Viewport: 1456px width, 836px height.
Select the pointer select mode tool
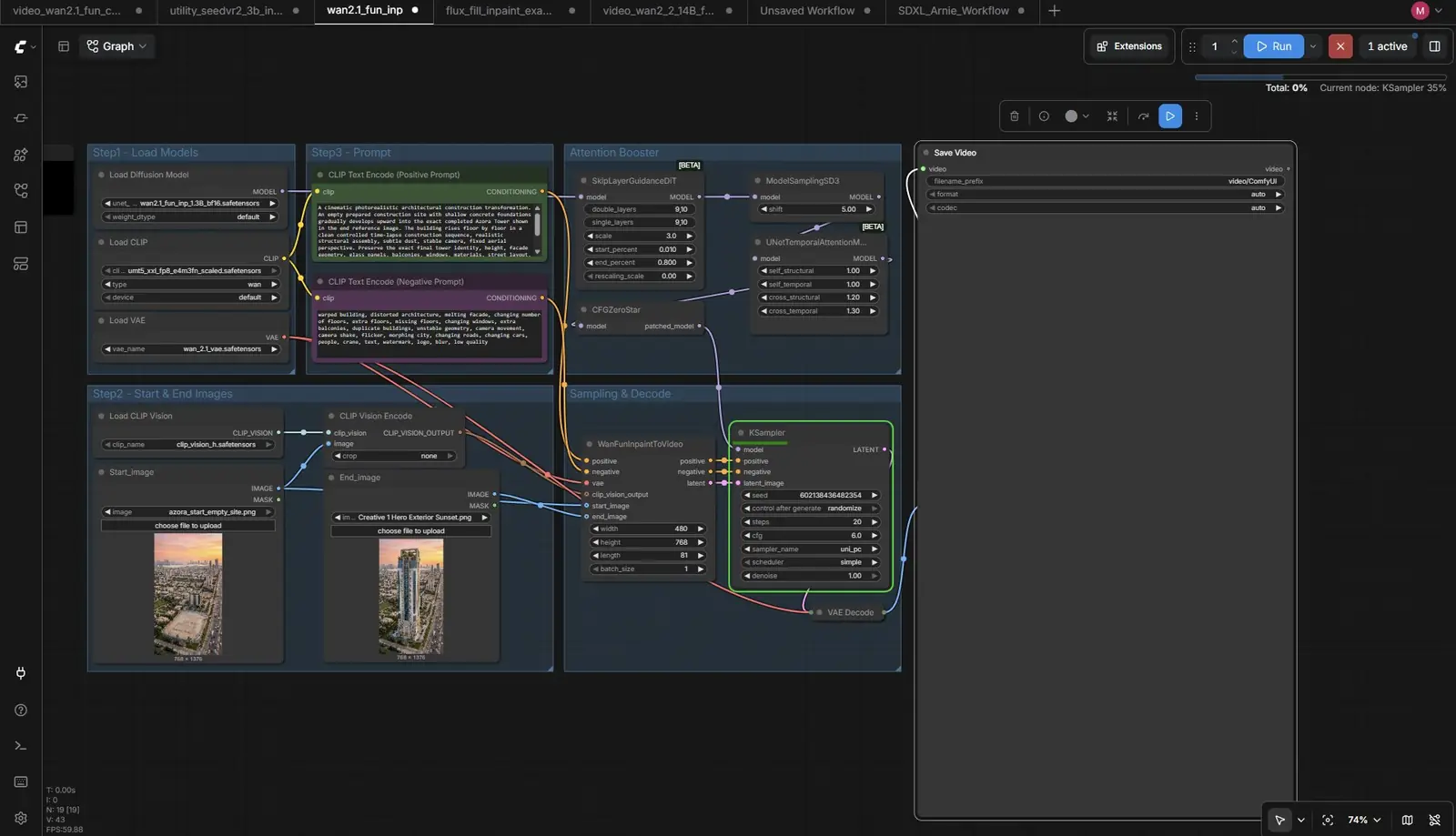coord(1279,820)
